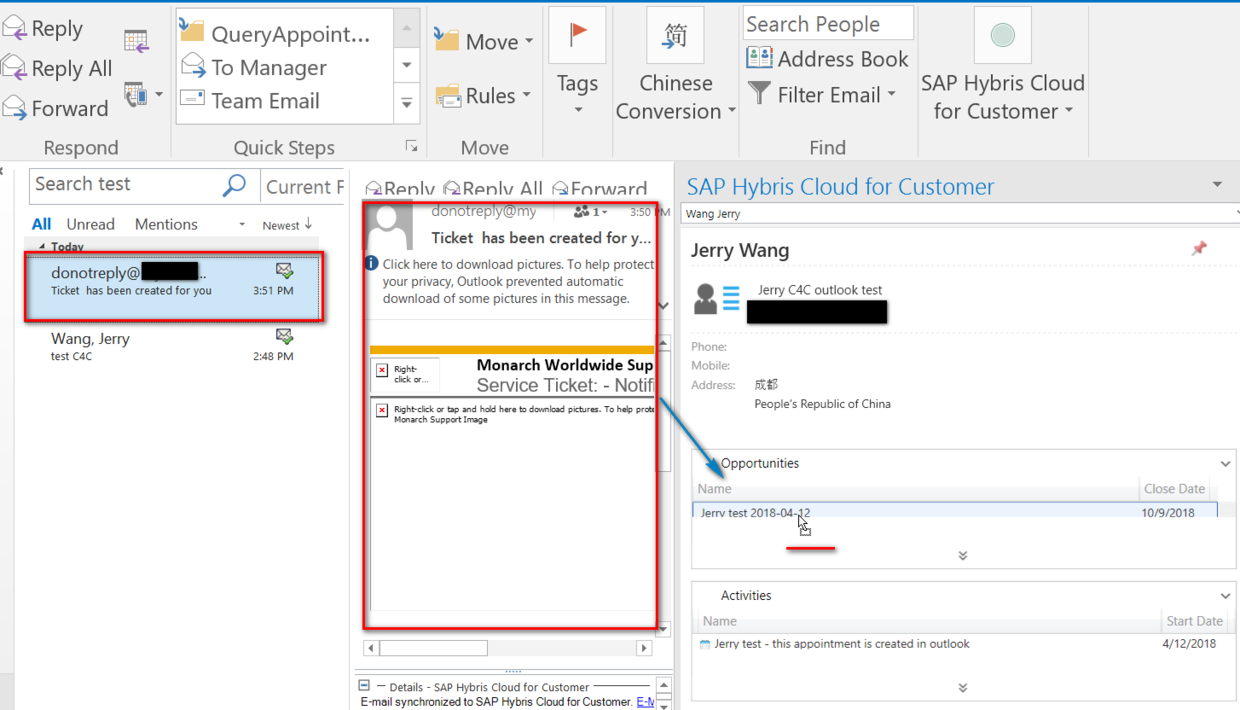
Task: Click the pin icon next to Jerry Wang
Action: 1199,249
